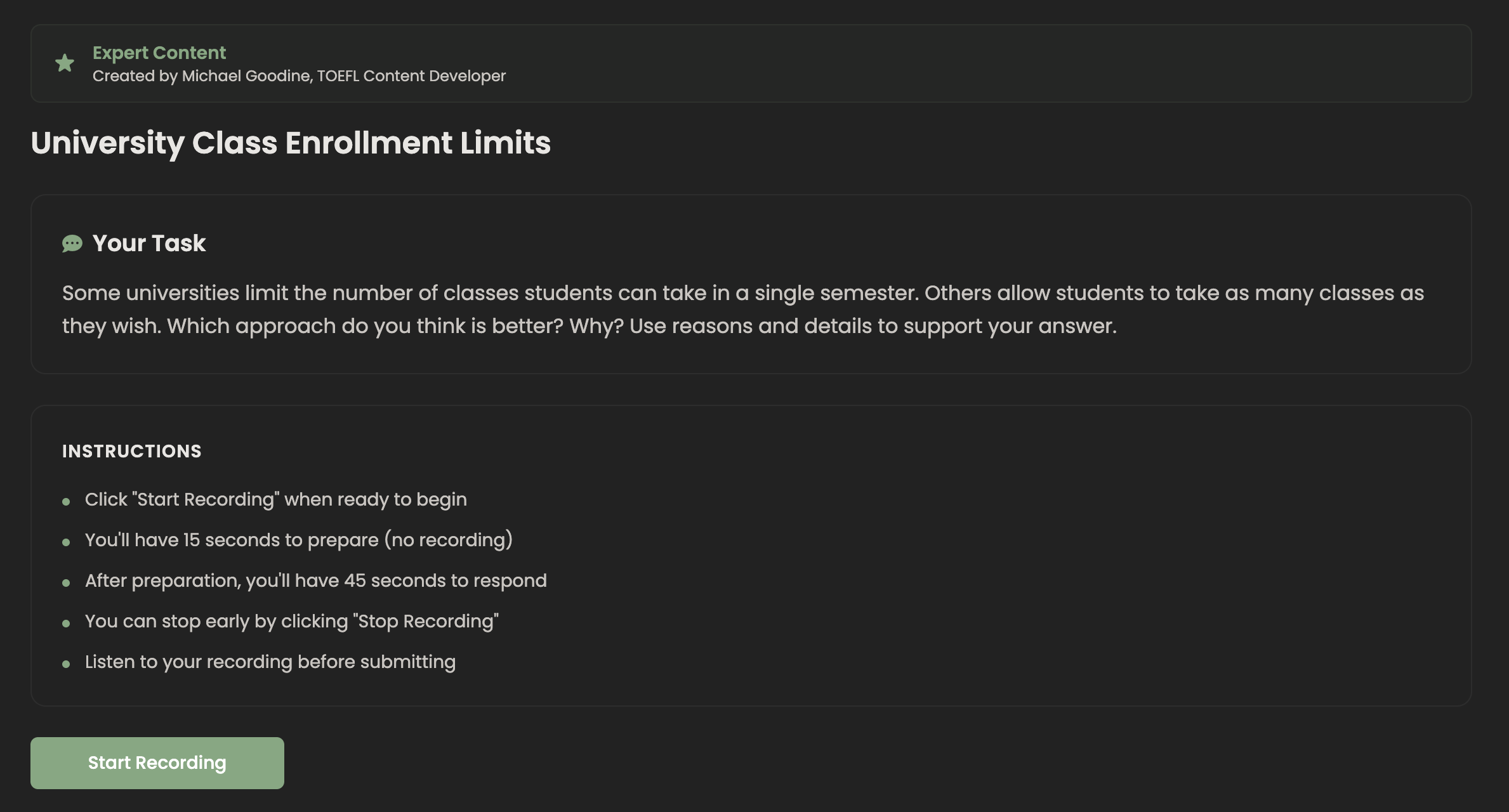Click the '15 seconds to prepare' instruction text
This screenshot has height=812, width=1509.
pos(299,540)
